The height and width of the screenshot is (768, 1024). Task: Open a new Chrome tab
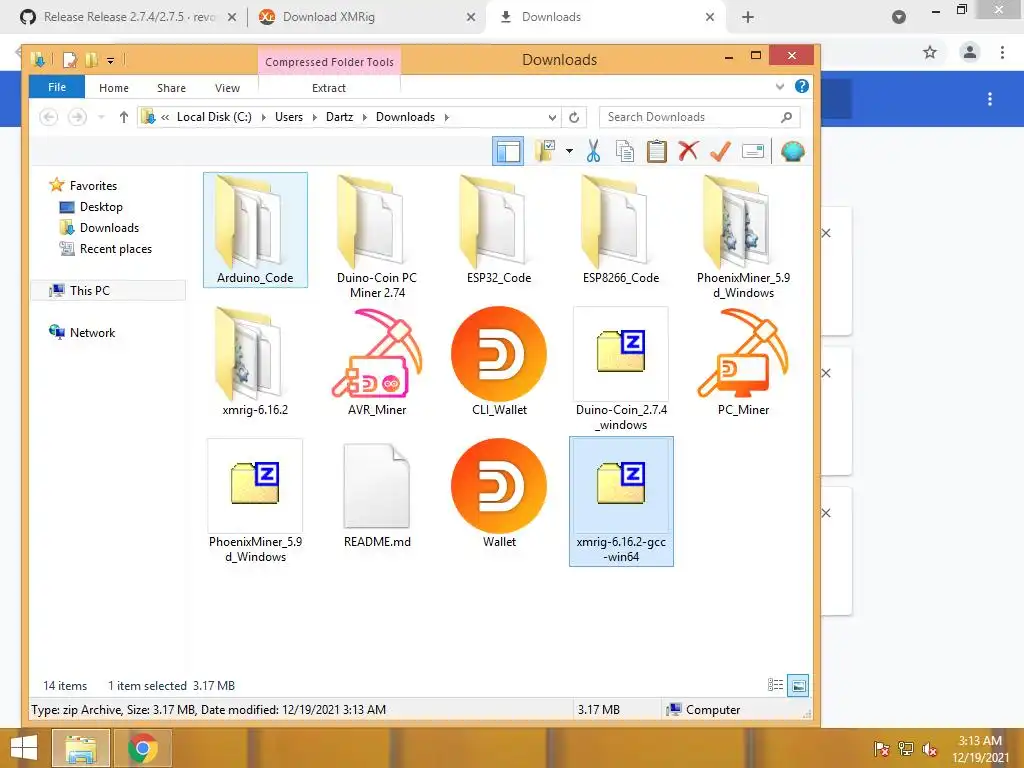748,17
